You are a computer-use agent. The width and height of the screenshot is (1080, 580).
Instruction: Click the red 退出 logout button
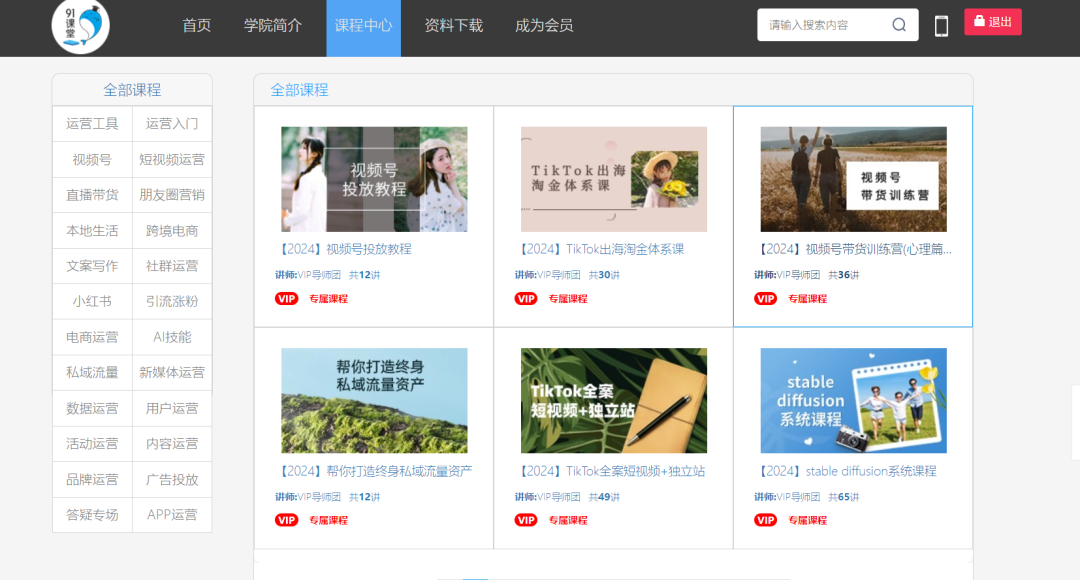pyautogui.click(x=993, y=22)
